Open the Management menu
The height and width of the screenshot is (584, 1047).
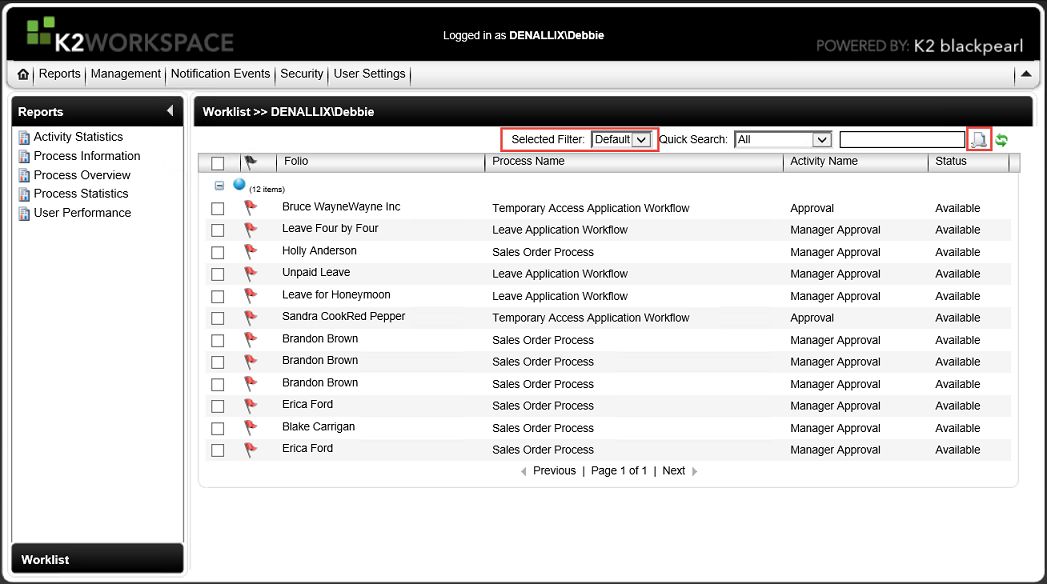[126, 74]
